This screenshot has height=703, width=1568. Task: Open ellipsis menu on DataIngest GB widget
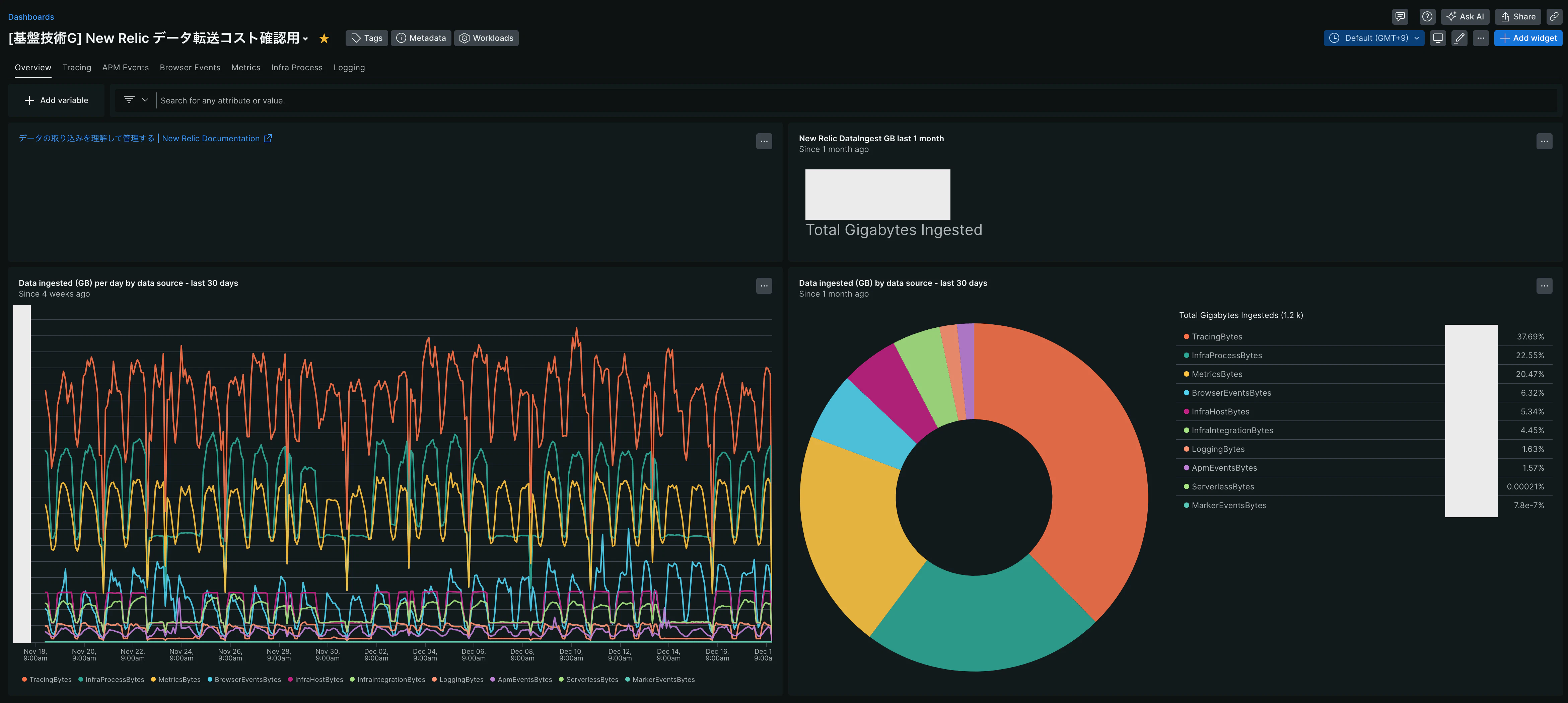click(1544, 141)
